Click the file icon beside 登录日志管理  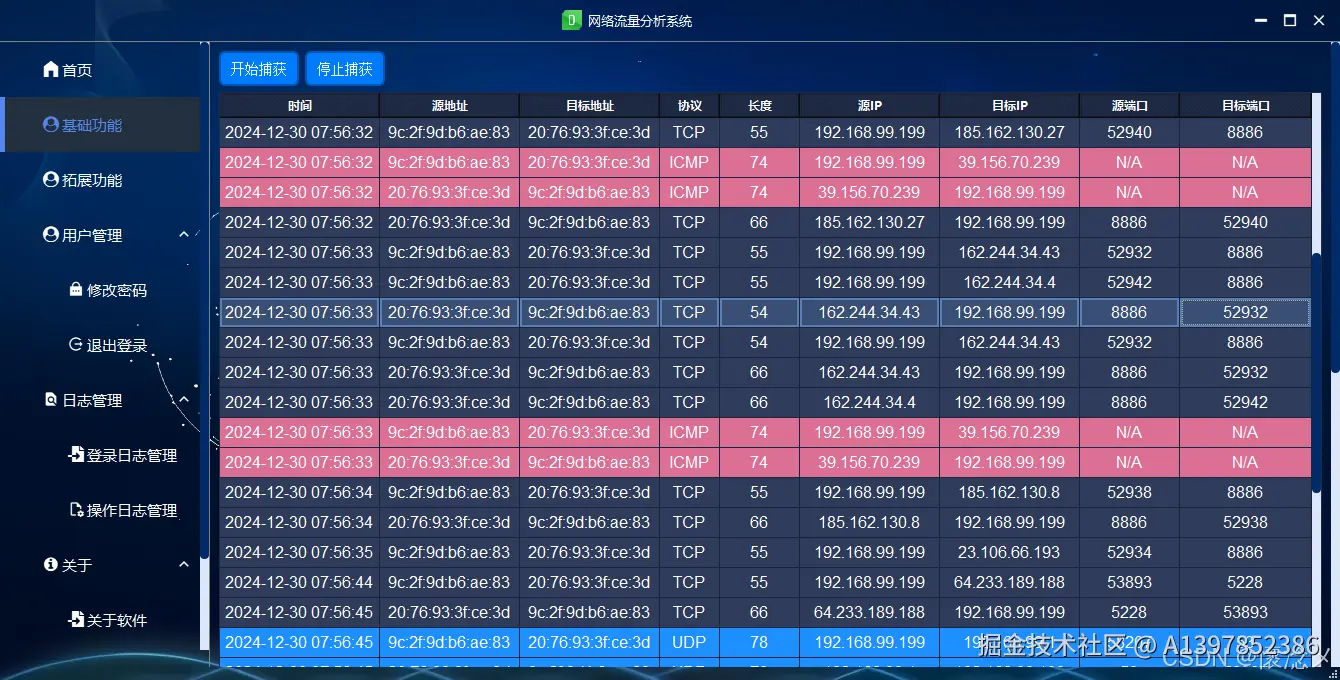point(76,455)
